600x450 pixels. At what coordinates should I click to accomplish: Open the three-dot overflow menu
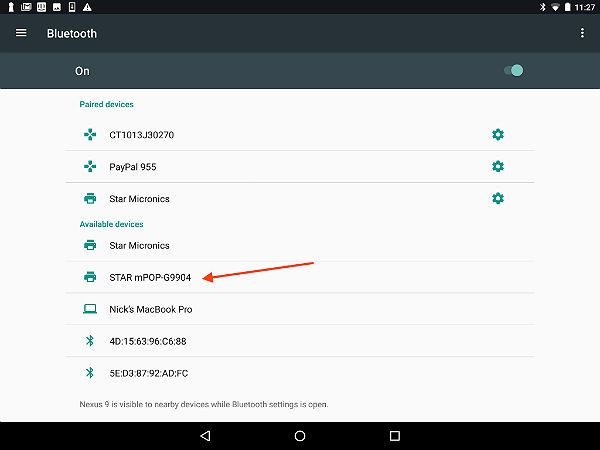[582, 33]
